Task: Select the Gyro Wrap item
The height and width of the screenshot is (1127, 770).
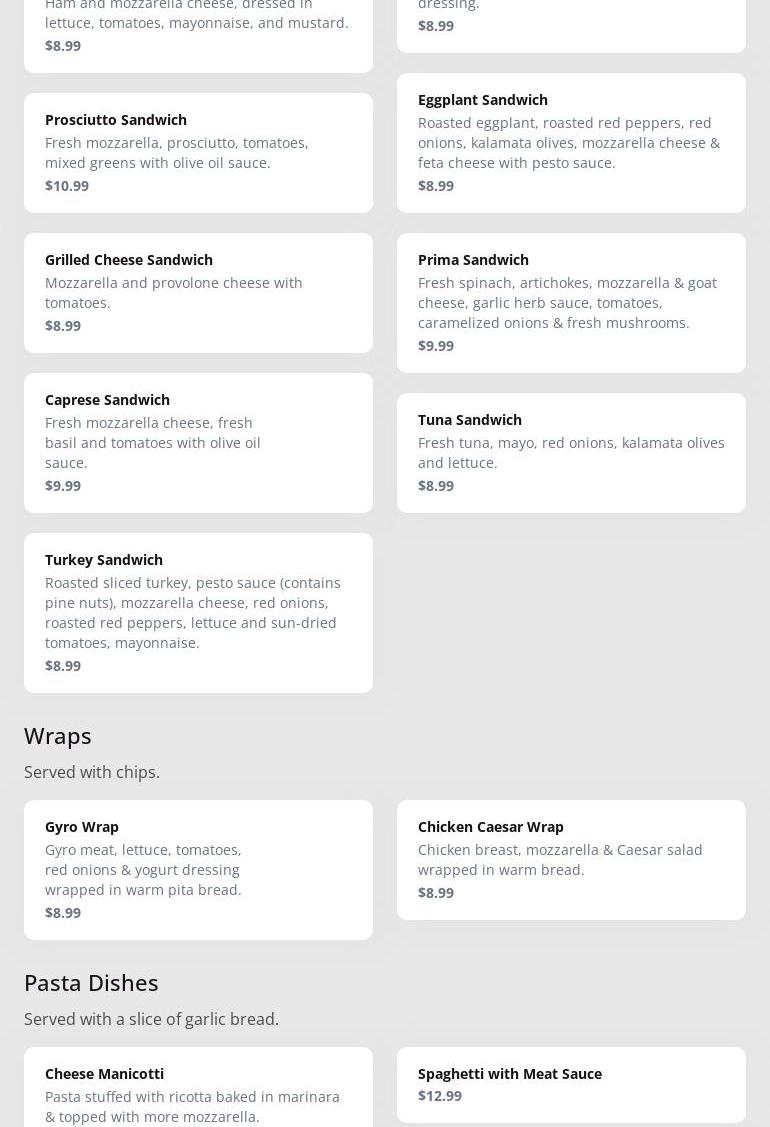Action: point(198,869)
